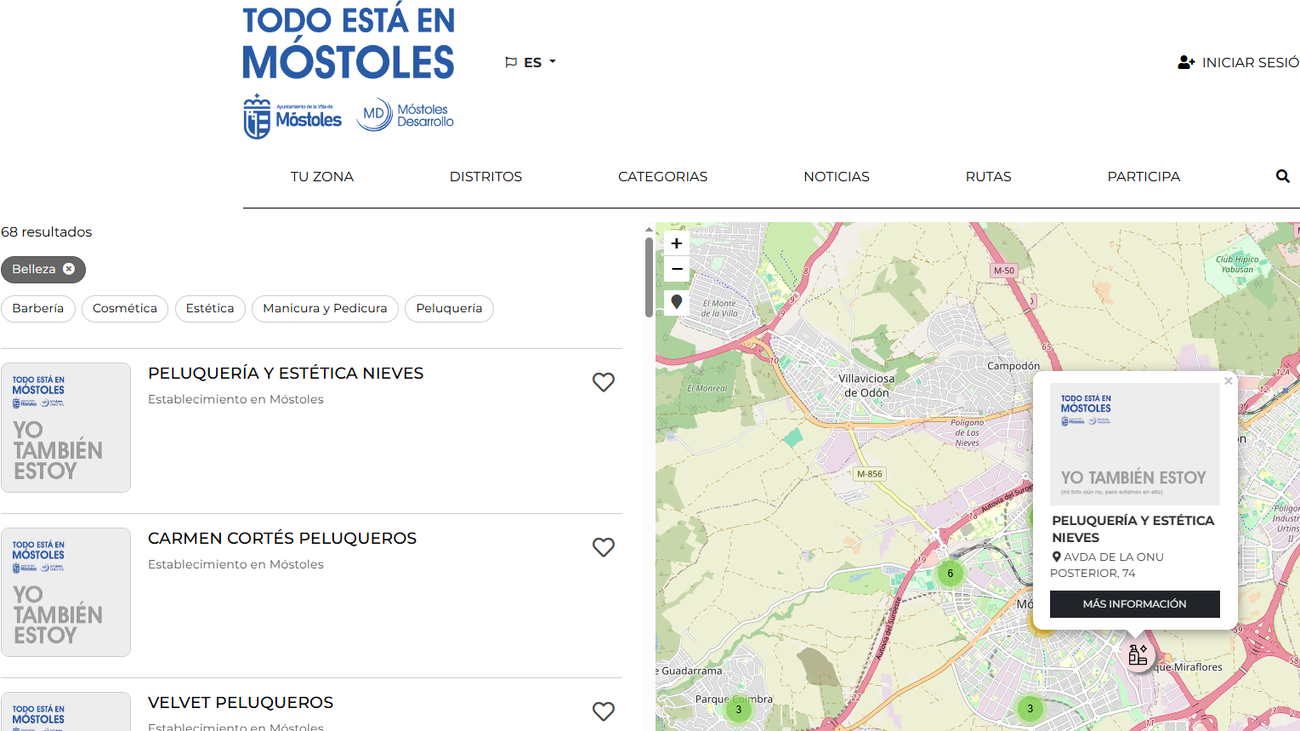Enable the Barbería filter chip

click(38, 308)
